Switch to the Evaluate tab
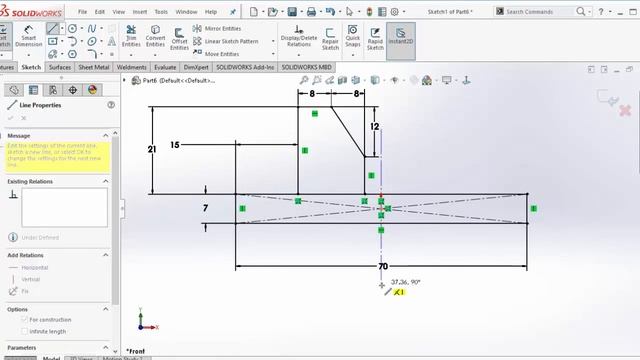Screen dimensions: 640x360 pos(165,67)
